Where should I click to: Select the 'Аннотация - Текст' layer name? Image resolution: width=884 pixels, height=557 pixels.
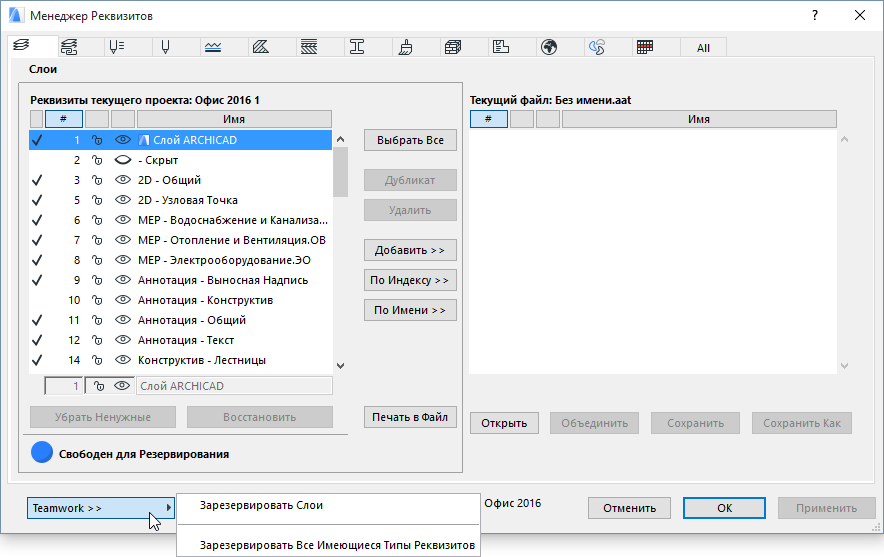[186, 341]
